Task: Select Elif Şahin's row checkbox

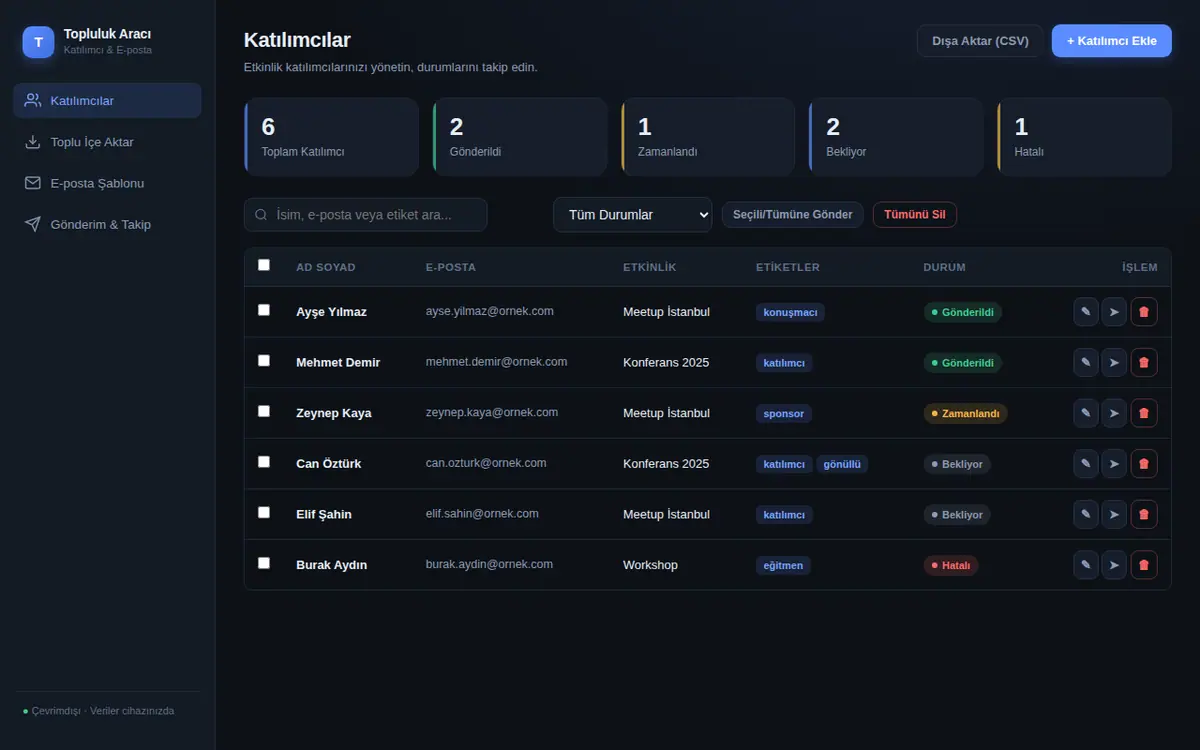Action: [264, 512]
